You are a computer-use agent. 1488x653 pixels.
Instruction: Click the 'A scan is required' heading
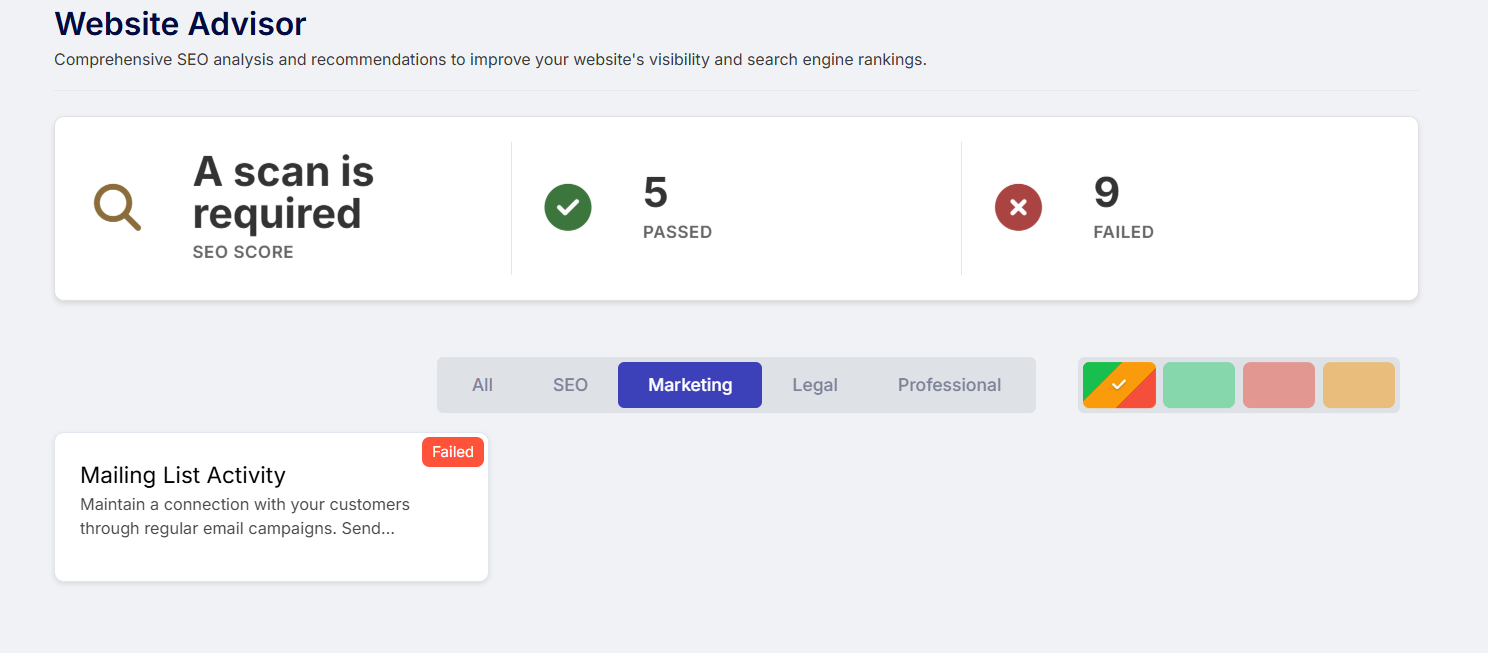coord(283,193)
